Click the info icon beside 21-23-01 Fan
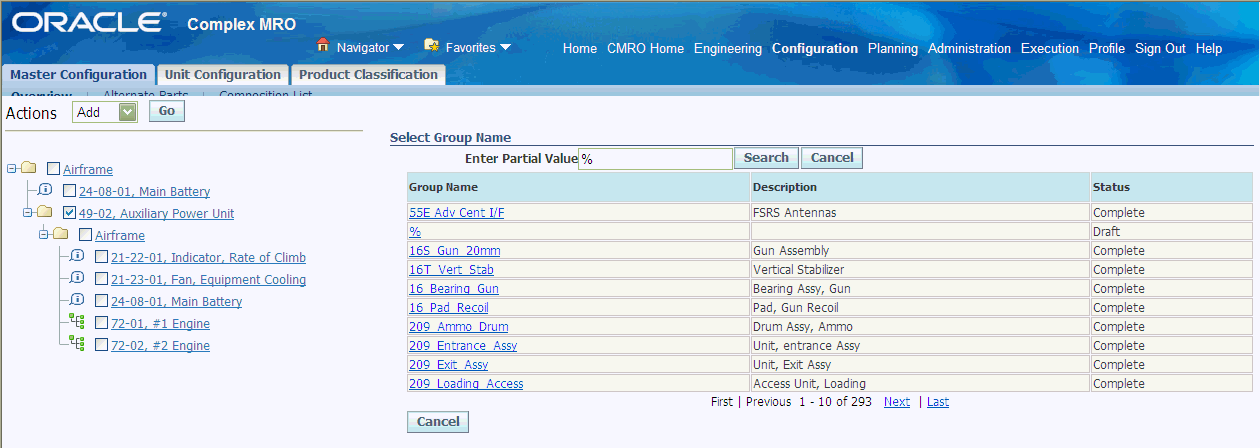Screen dimensions: 1260x448 point(78,278)
